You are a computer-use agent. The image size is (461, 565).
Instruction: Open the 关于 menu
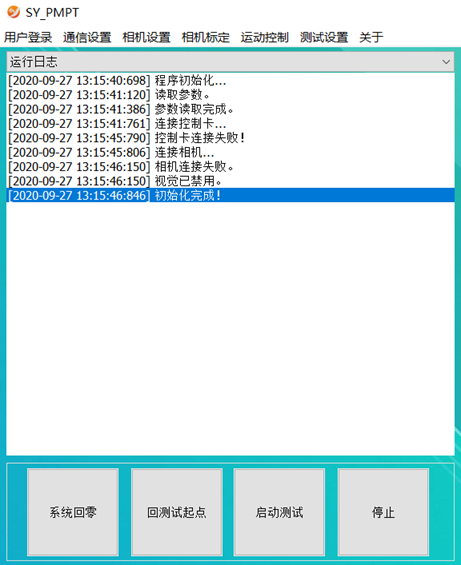coord(371,37)
